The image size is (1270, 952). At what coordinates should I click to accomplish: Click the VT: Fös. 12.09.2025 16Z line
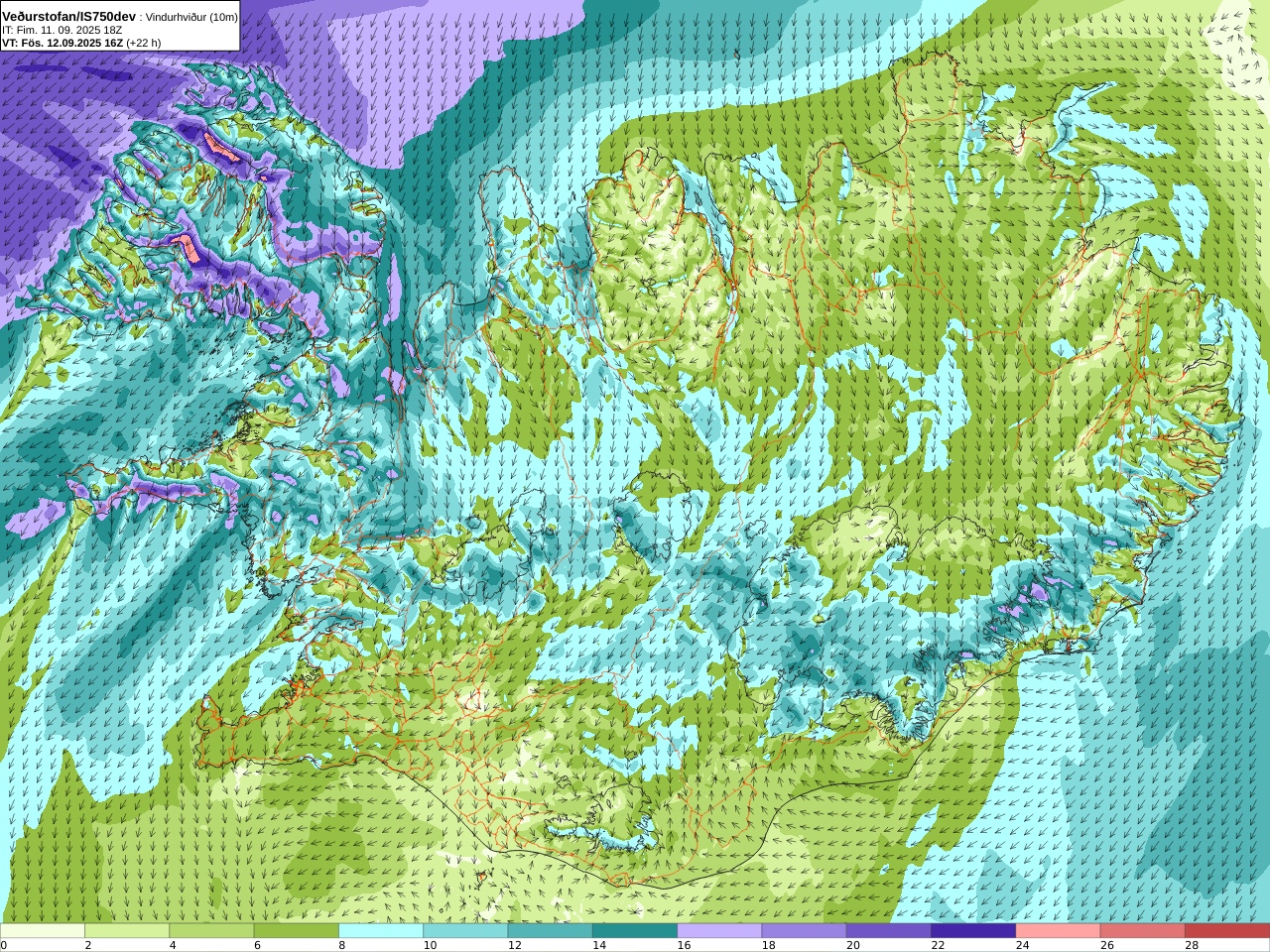(63, 44)
